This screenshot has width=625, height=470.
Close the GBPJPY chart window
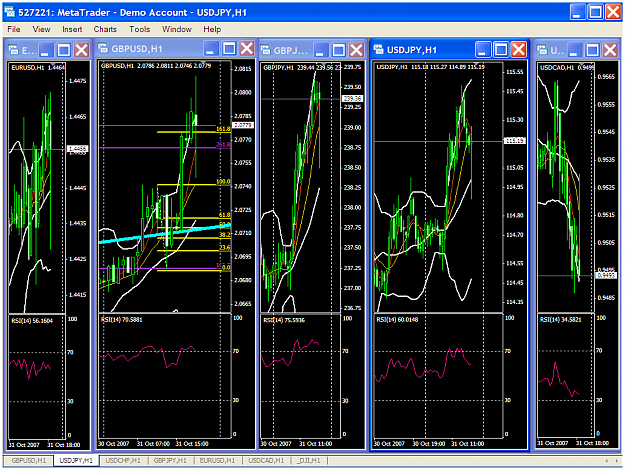pos(356,50)
